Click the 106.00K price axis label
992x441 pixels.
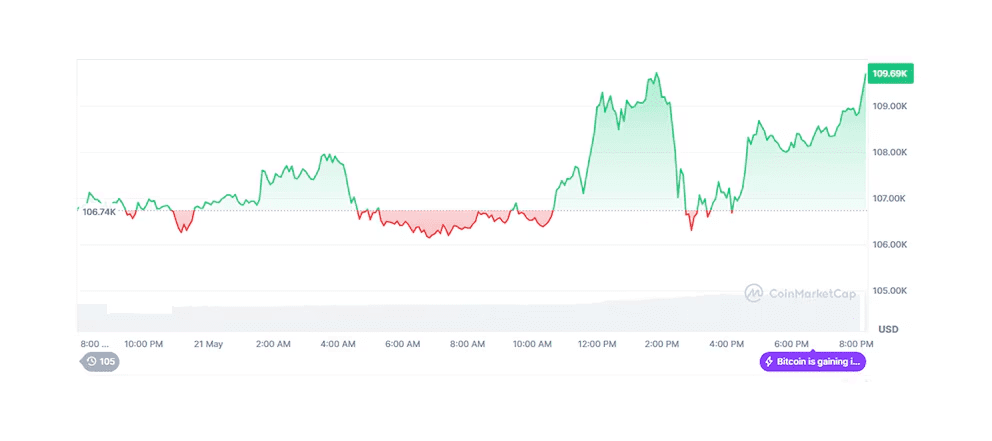tap(890, 244)
